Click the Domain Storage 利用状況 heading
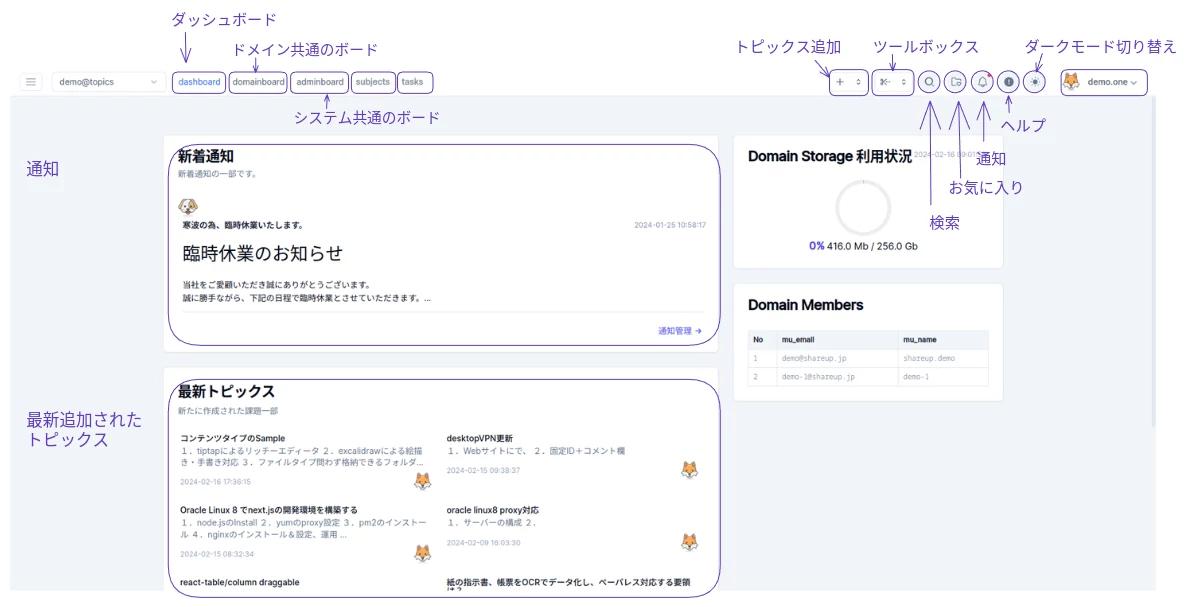 [x=830, y=157]
